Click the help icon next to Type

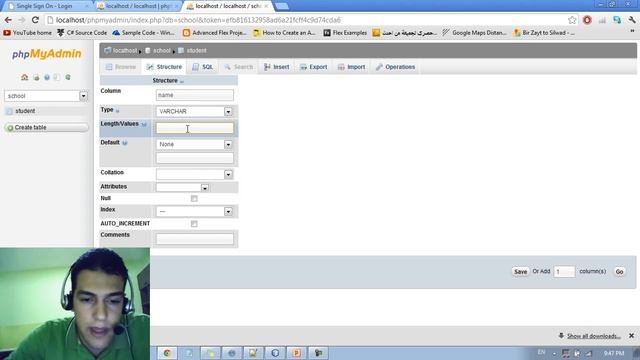pos(118,110)
